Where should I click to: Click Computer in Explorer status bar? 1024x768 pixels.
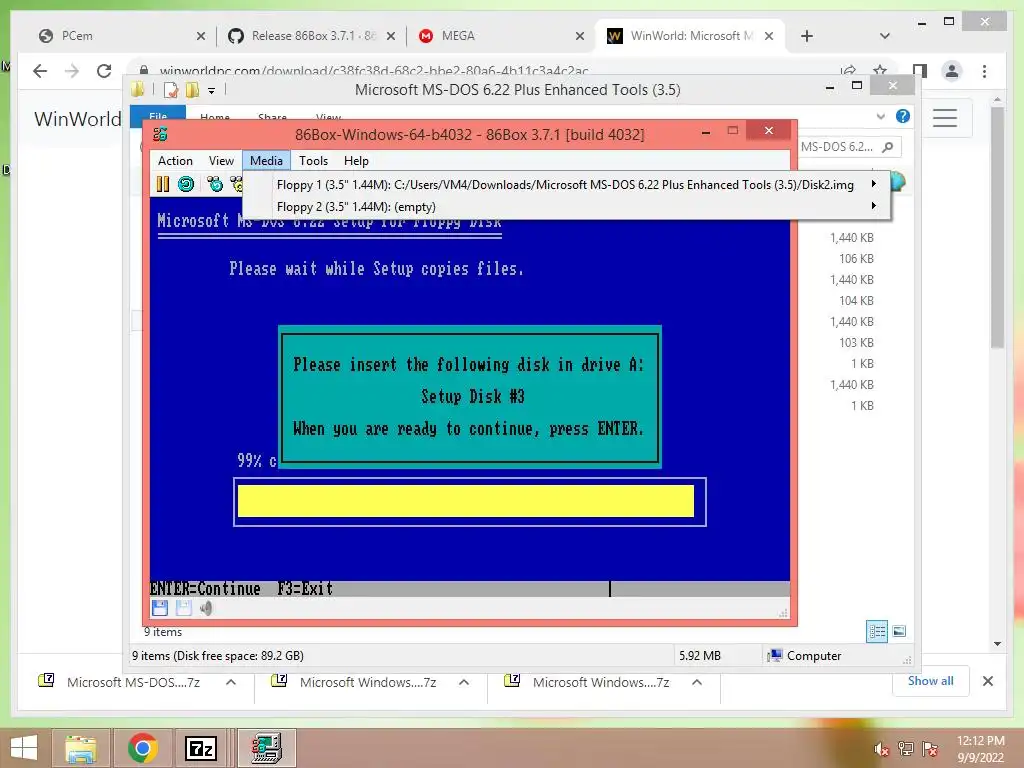click(x=805, y=656)
